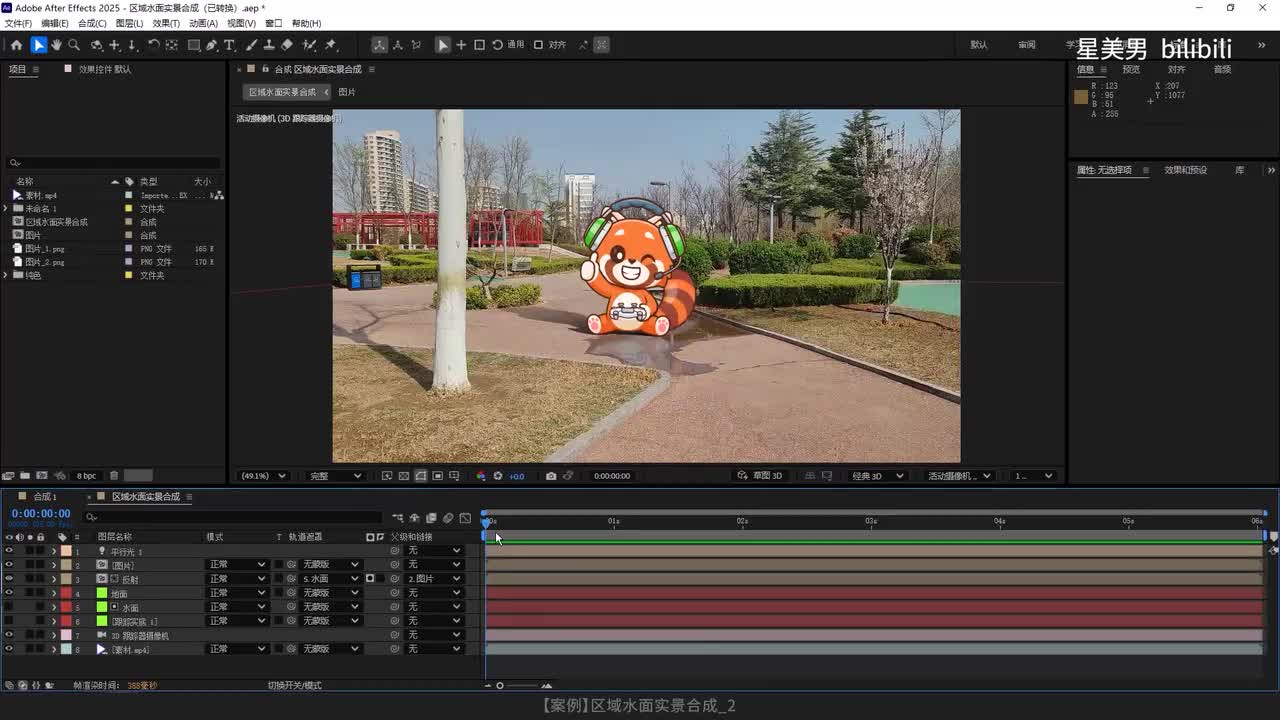Enable Frame Blending icon in timeline
This screenshot has width=1280, height=720.
(x=431, y=518)
